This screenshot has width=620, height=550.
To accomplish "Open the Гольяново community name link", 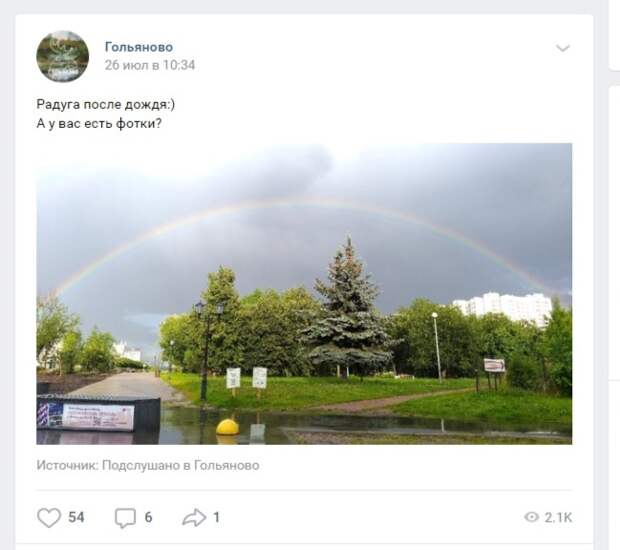I will click(x=139, y=47).
